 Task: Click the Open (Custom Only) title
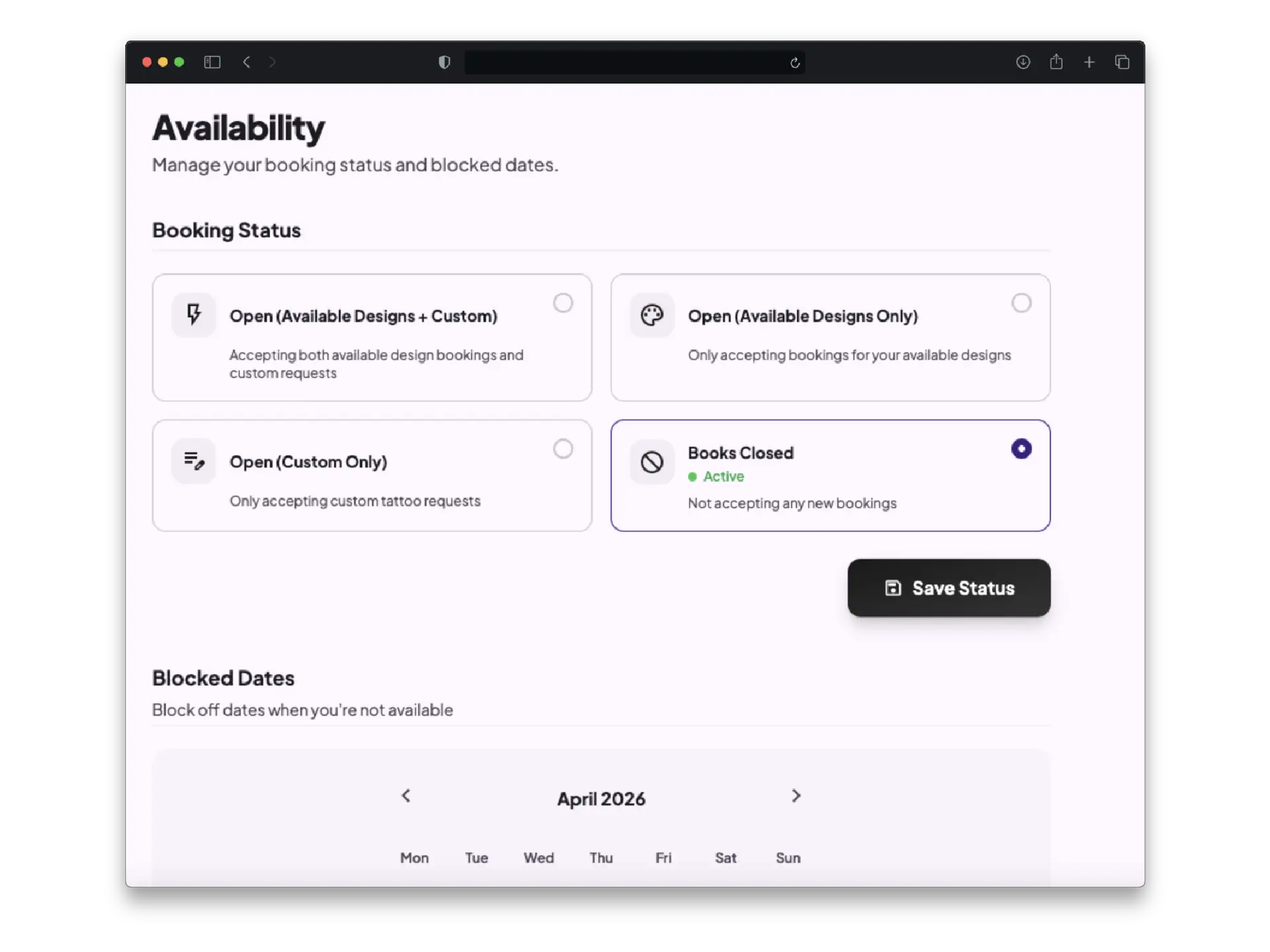coord(308,462)
